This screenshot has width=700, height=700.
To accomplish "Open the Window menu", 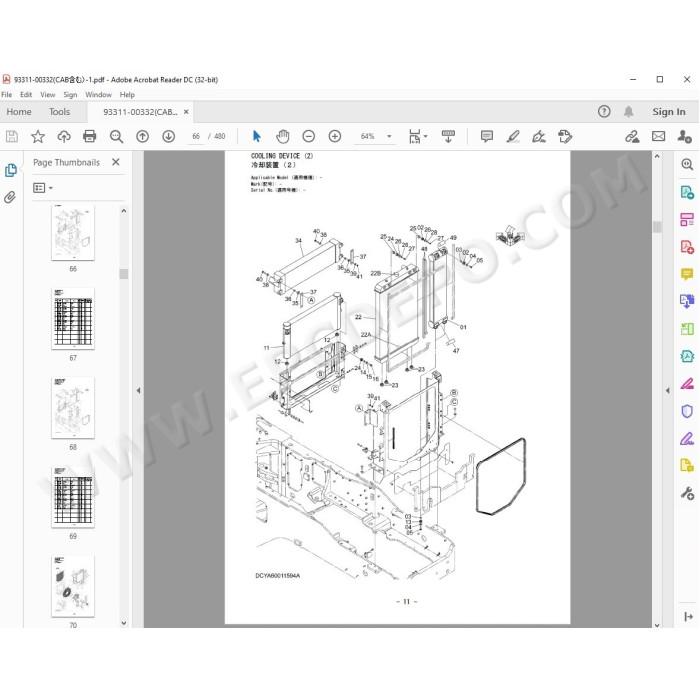I will pyautogui.click(x=98, y=95).
